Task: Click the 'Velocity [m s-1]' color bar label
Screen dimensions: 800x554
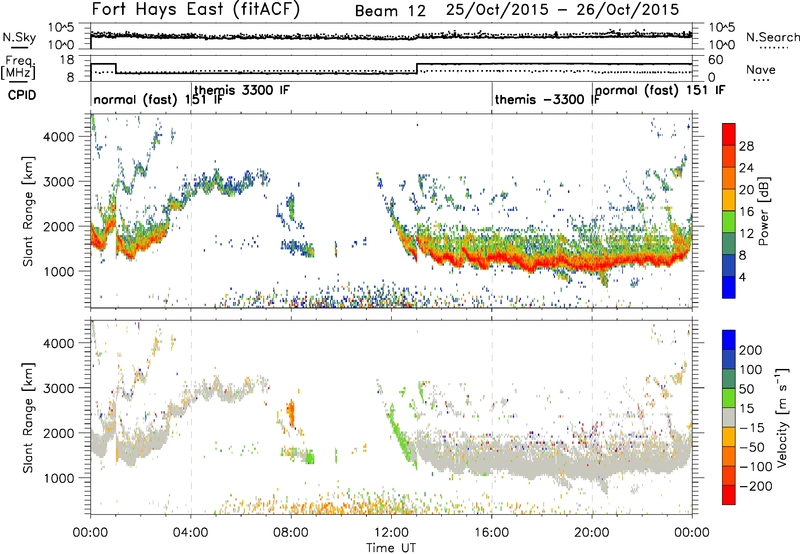Action: [x=781, y=417]
